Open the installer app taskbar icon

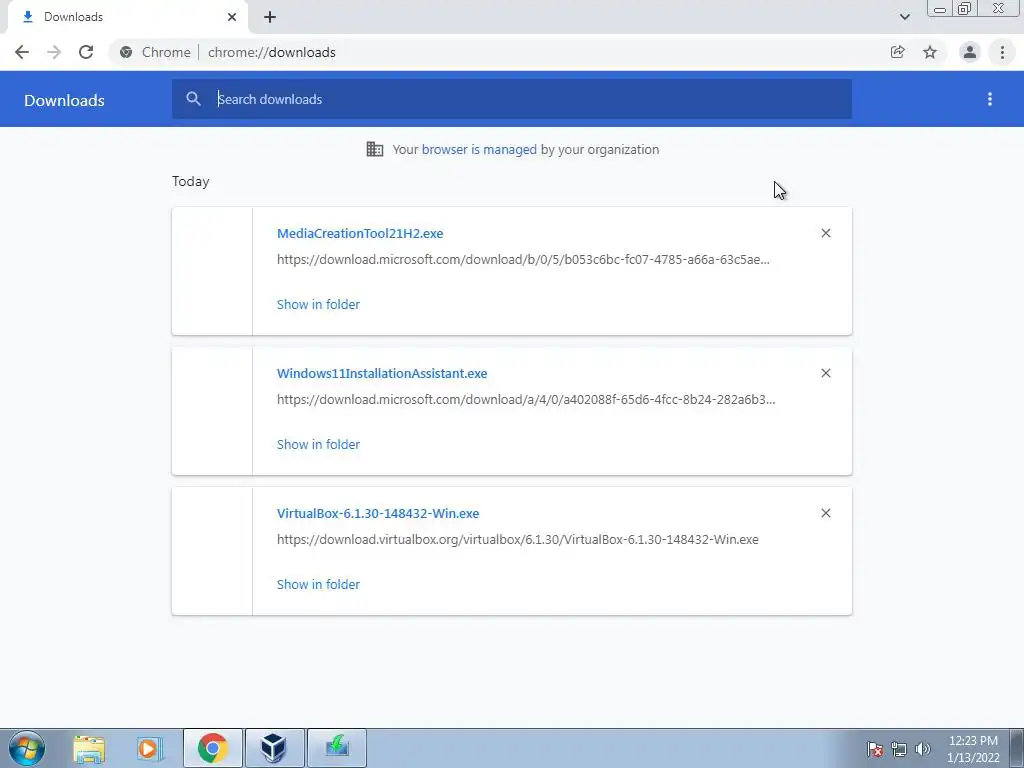point(337,748)
